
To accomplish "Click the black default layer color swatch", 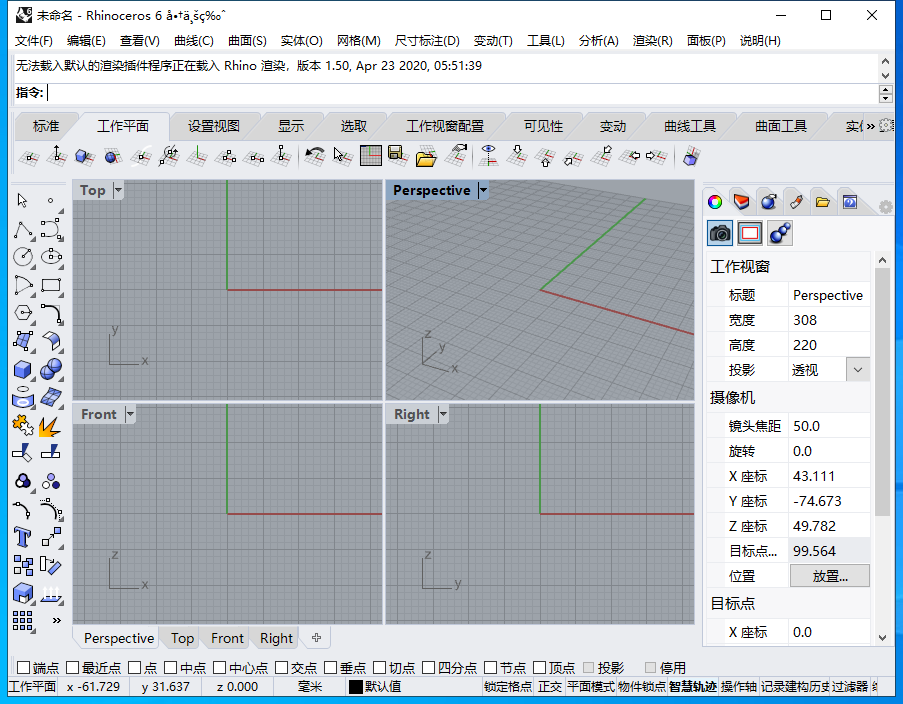I will pos(356,687).
